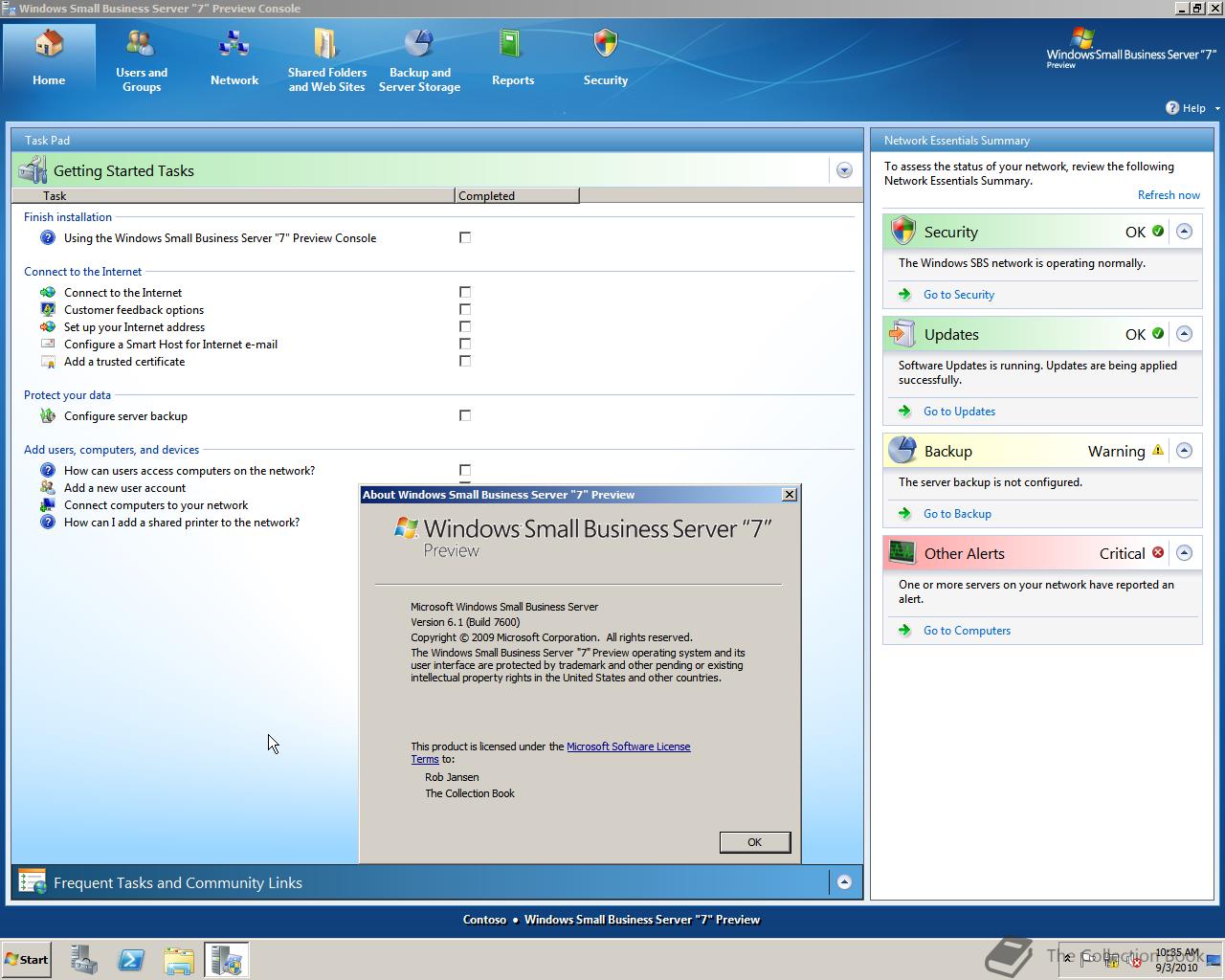The image size is (1225, 980).
Task: Click the SBS Console taskbar button
Action: click(x=227, y=960)
